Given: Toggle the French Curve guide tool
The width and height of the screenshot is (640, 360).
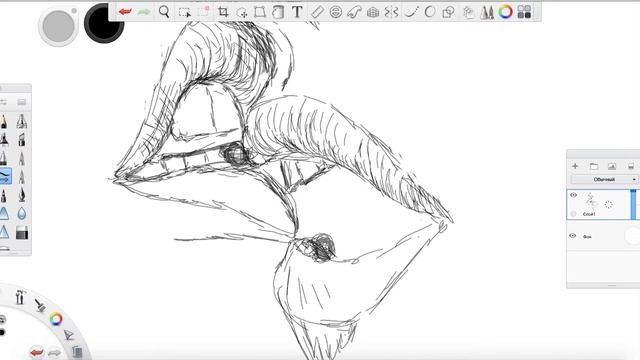Looking at the screenshot, I should 354,12.
